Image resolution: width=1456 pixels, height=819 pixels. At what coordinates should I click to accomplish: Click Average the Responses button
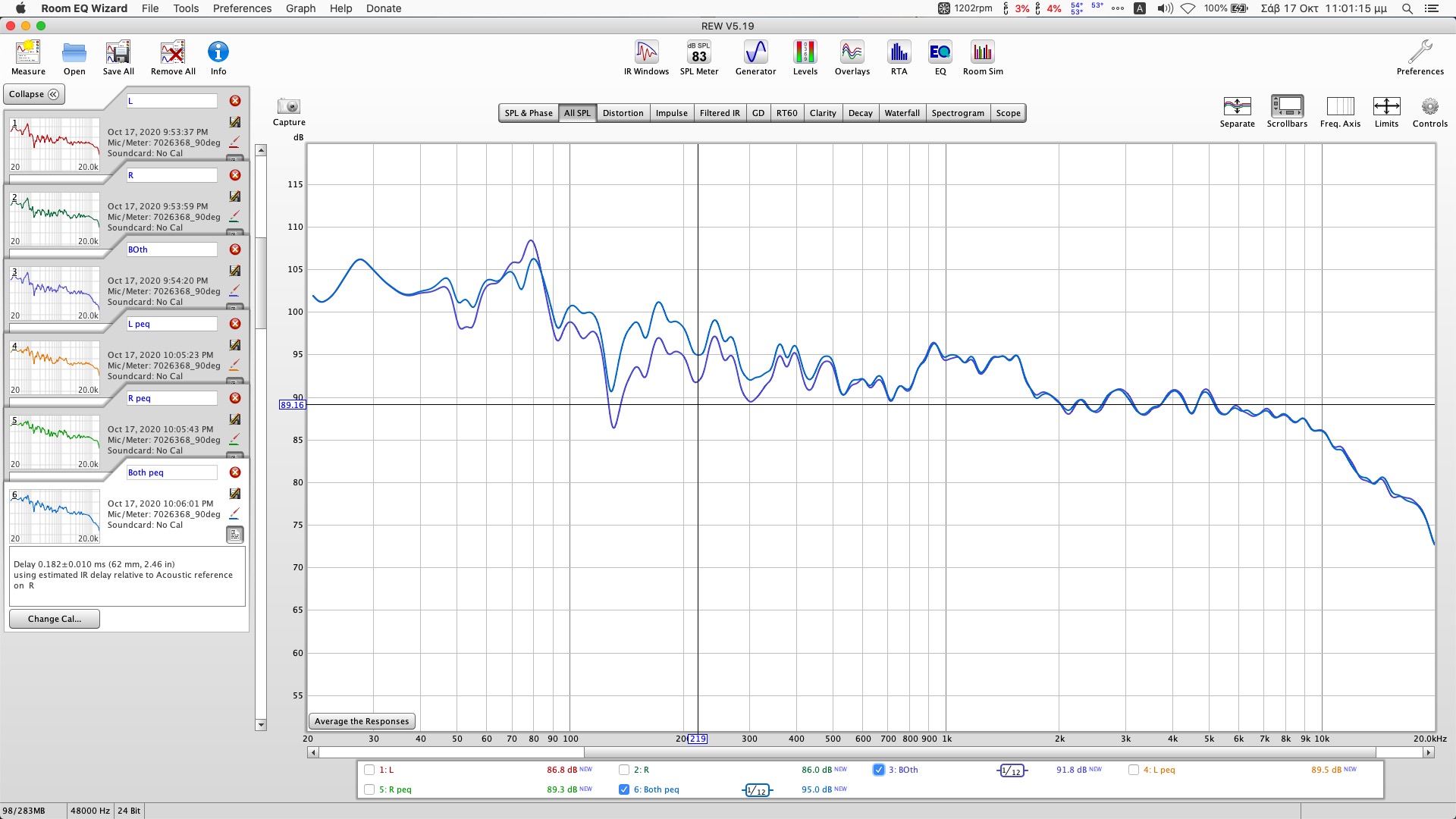[362, 721]
